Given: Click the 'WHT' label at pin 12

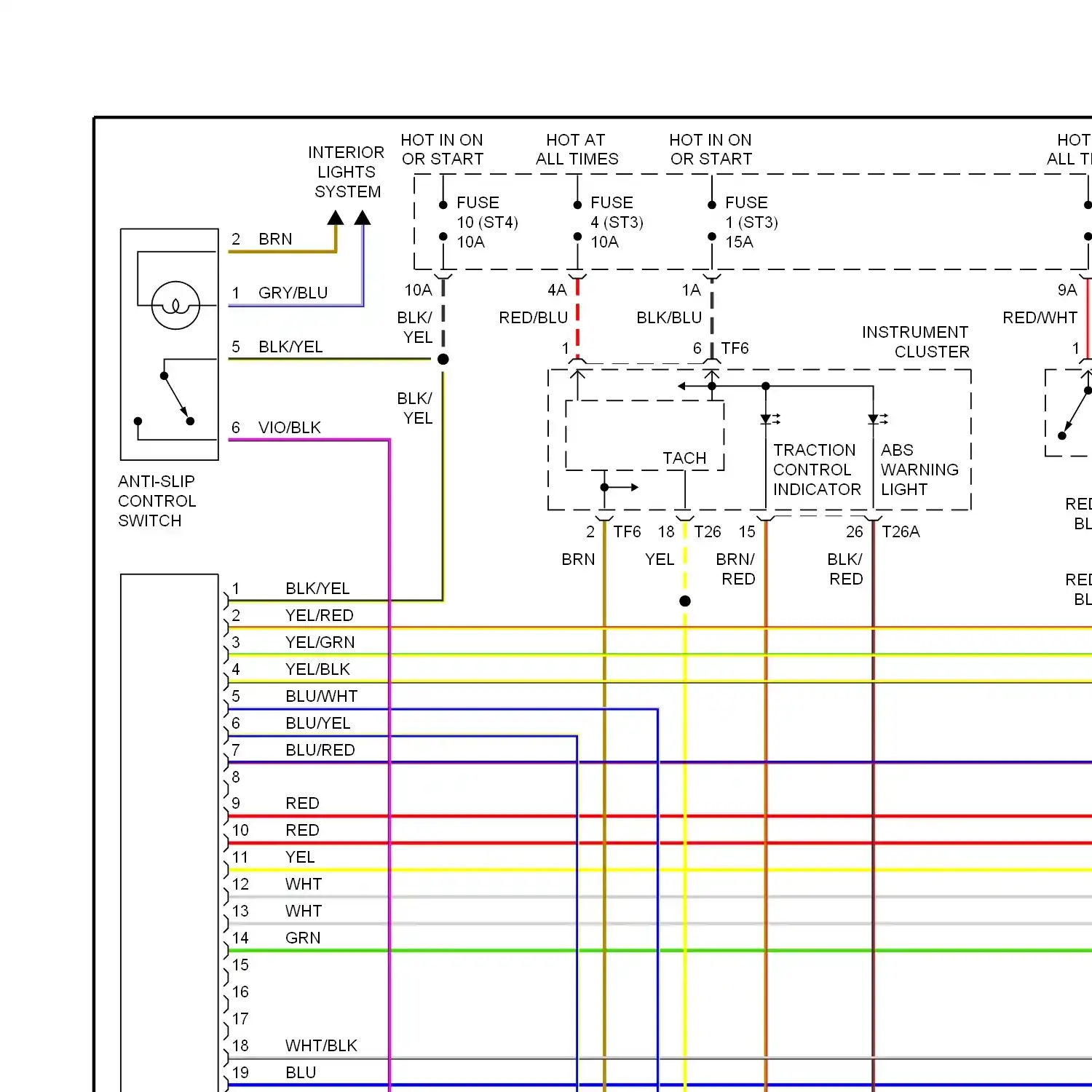Looking at the screenshot, I should (304, 884).
